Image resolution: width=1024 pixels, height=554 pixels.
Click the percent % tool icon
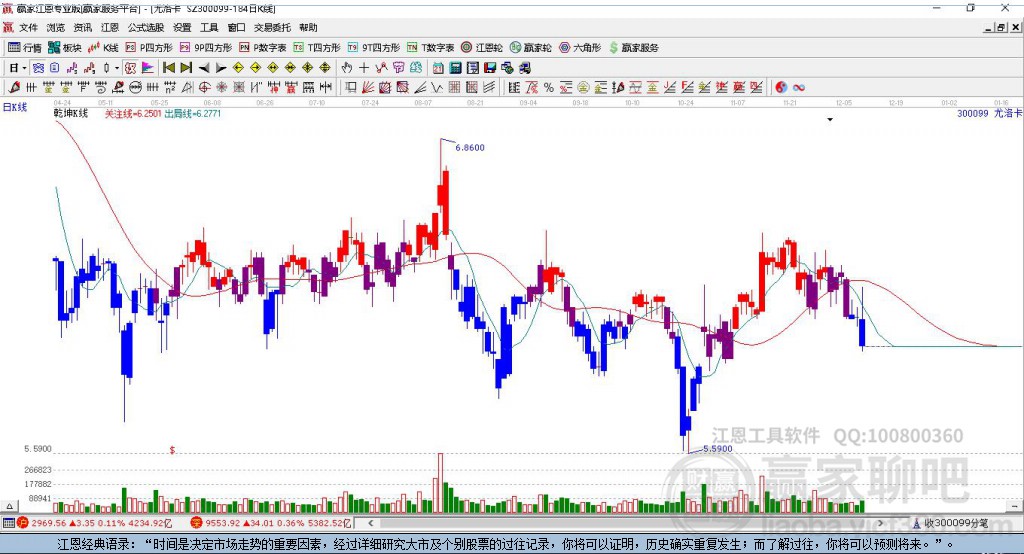click(549, 88)
